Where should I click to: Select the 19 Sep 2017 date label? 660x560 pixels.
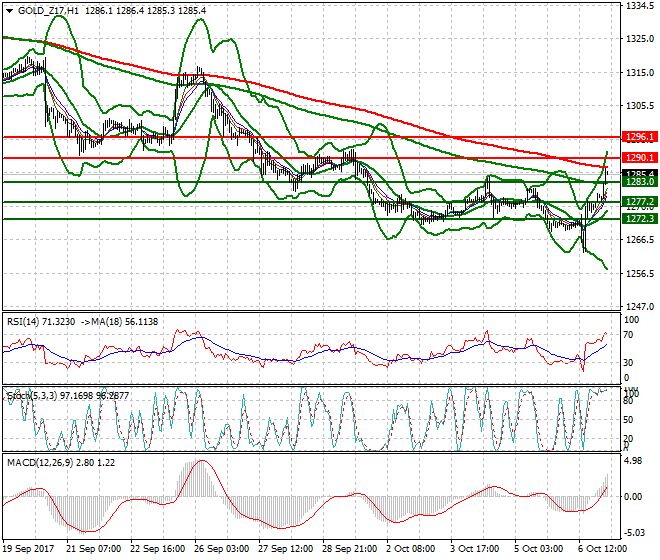28,549
